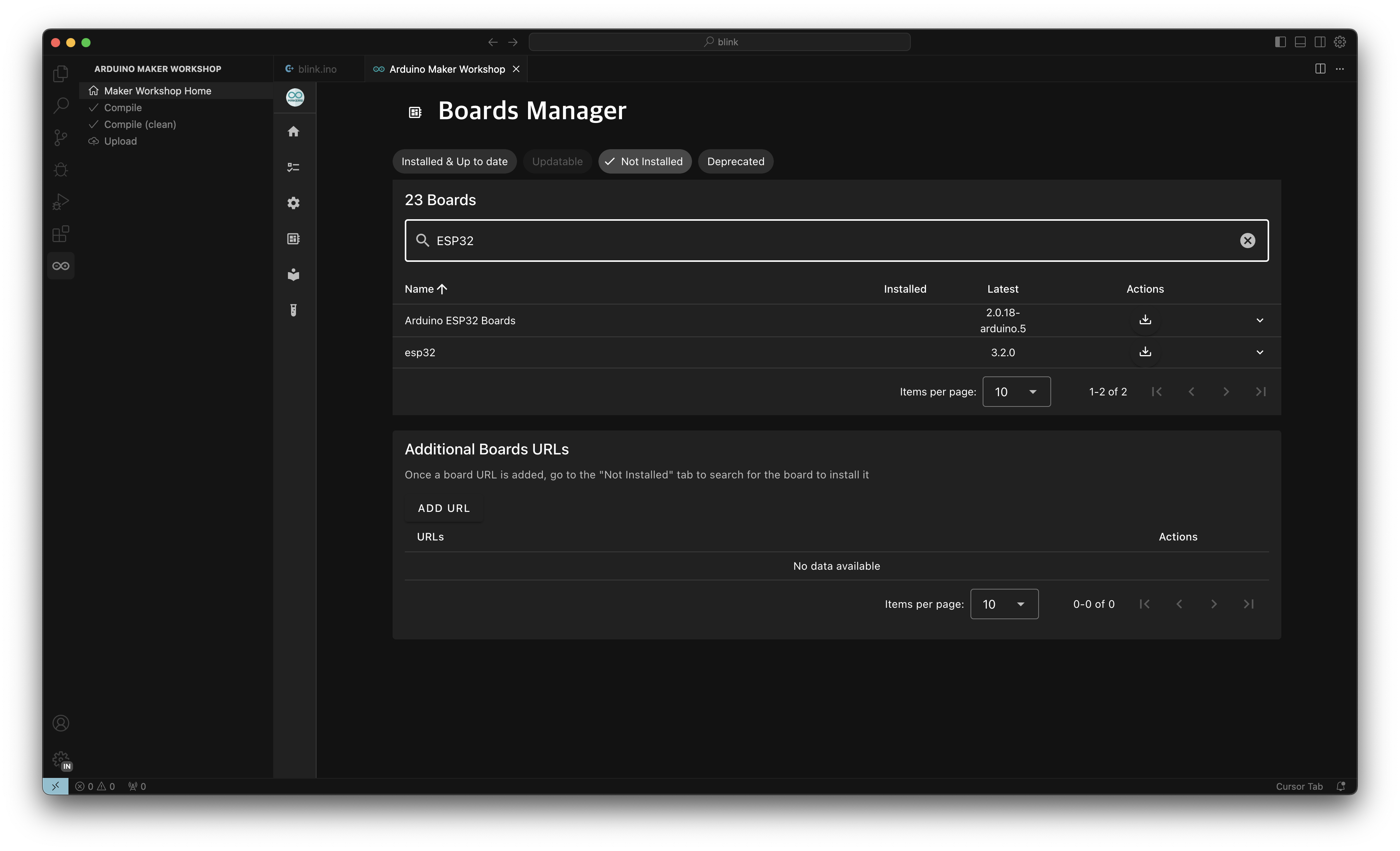Open board configuration gear icon
The height and width of the screenshot is (851, 1400).
click(x=293, y=203)
